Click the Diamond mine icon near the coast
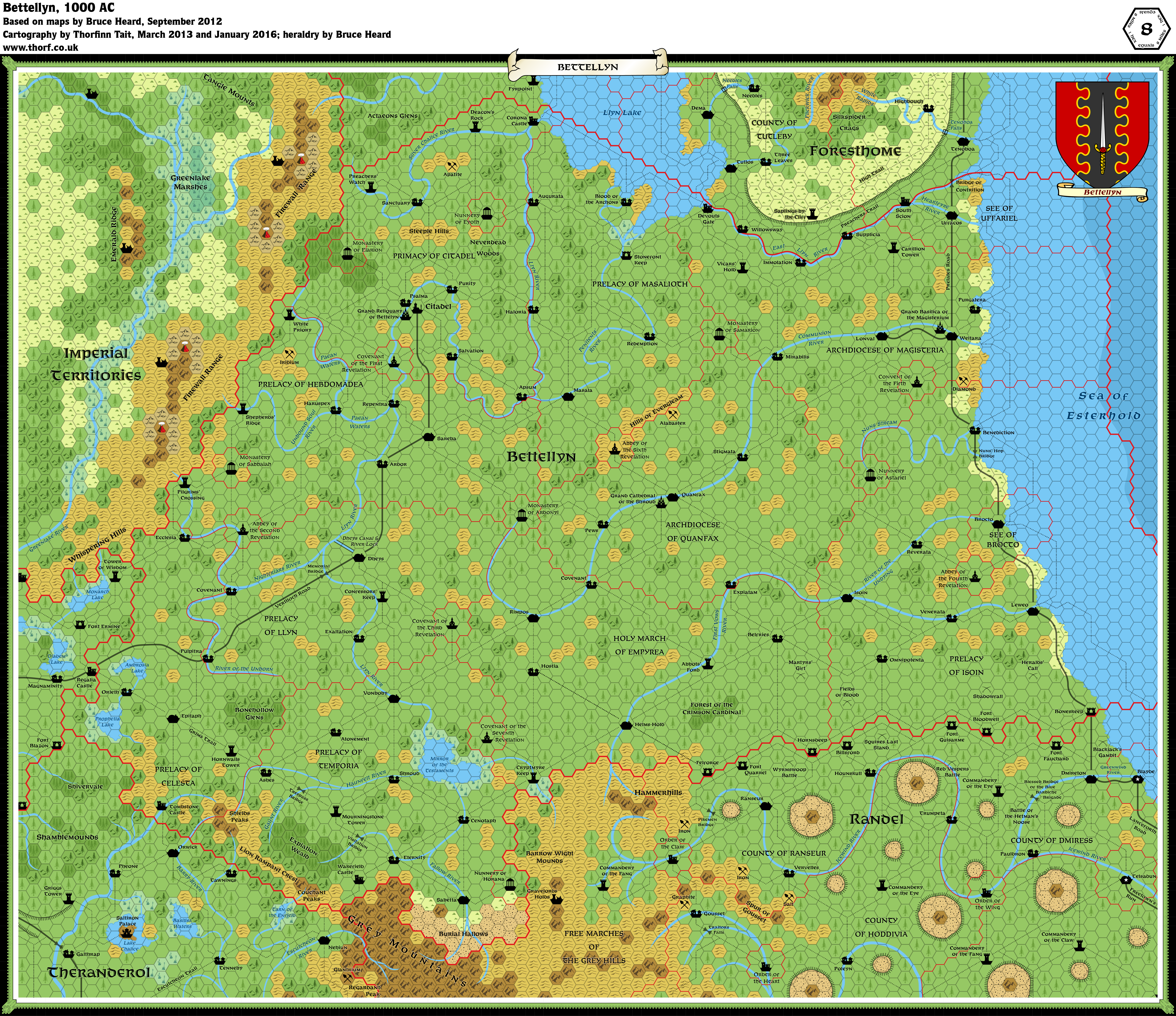The height and width of the screenshot is (1016, 1176). pyautogui.click(x=963, y=381)
